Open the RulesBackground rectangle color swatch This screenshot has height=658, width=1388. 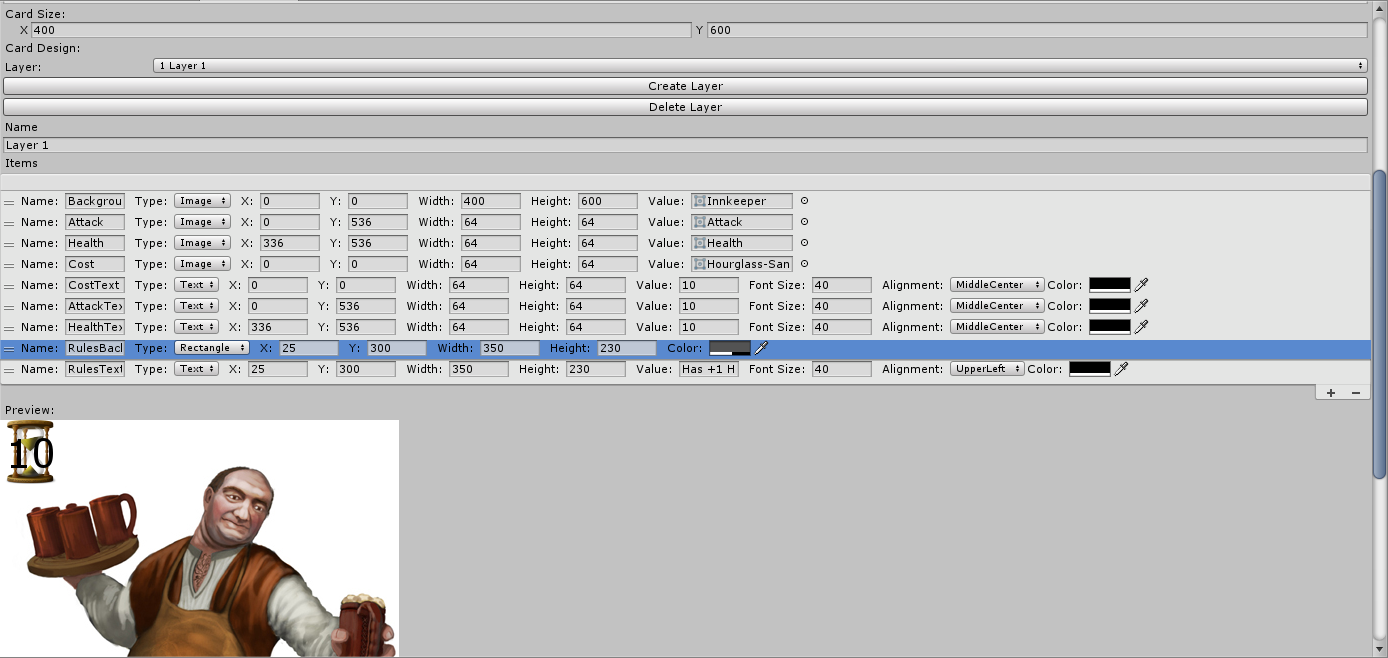click(x=730, y=348)
